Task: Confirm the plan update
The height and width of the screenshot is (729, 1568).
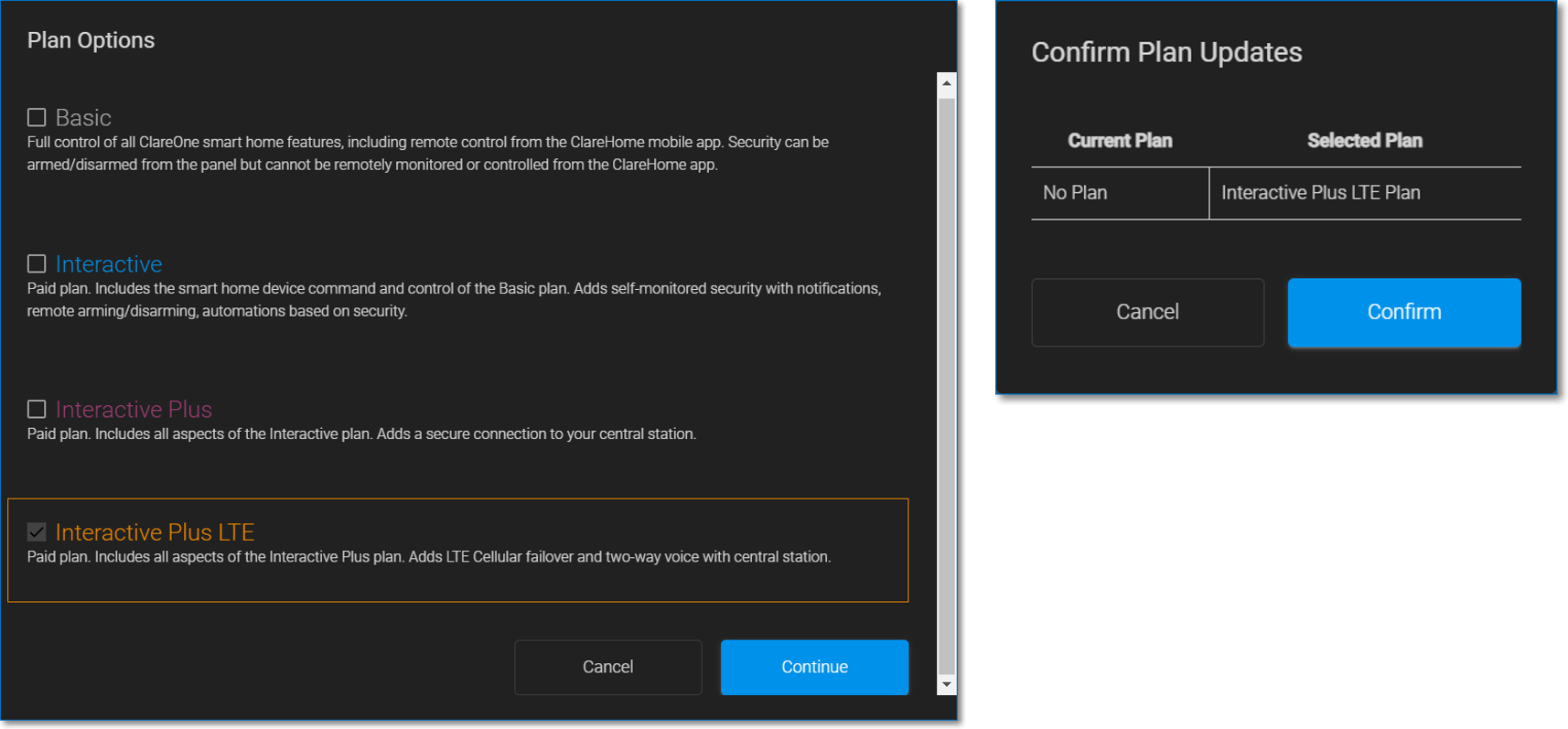Action: click(1403, 312)
